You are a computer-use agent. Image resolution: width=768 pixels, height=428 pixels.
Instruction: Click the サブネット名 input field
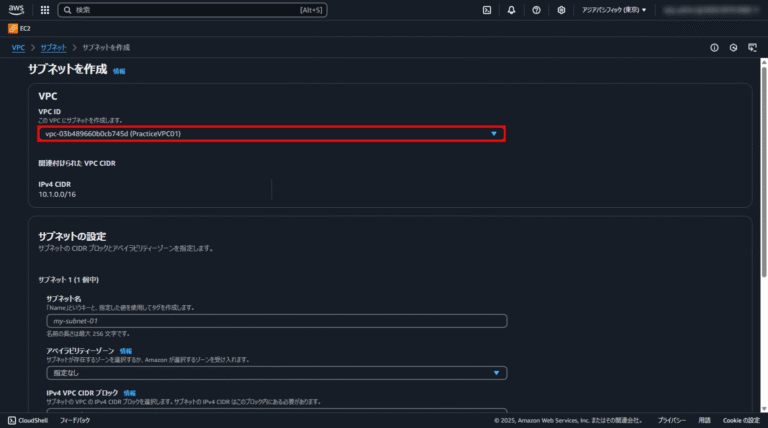(276, 321)
